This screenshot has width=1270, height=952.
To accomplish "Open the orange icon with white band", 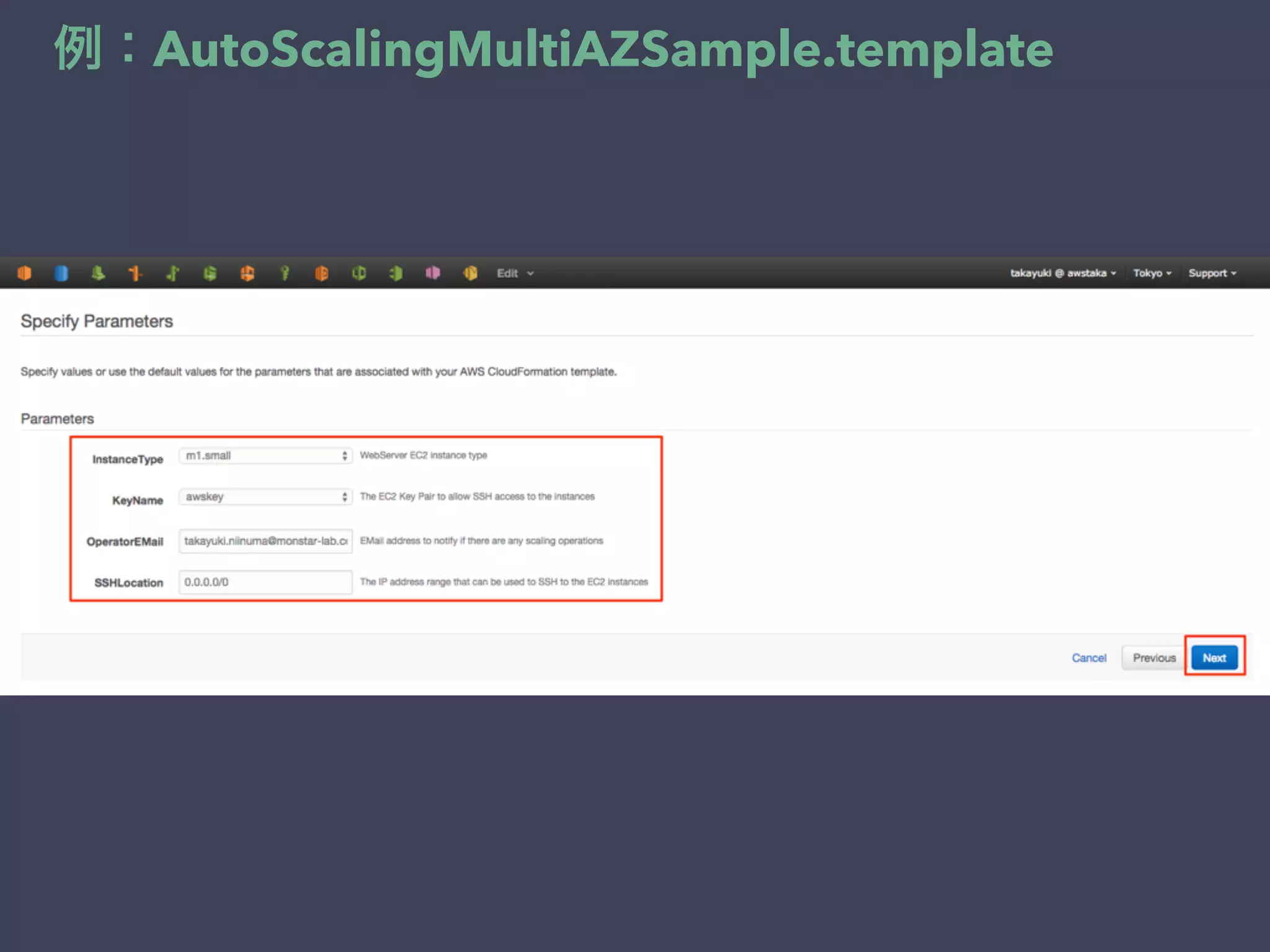I will click(x=247, y=273).
